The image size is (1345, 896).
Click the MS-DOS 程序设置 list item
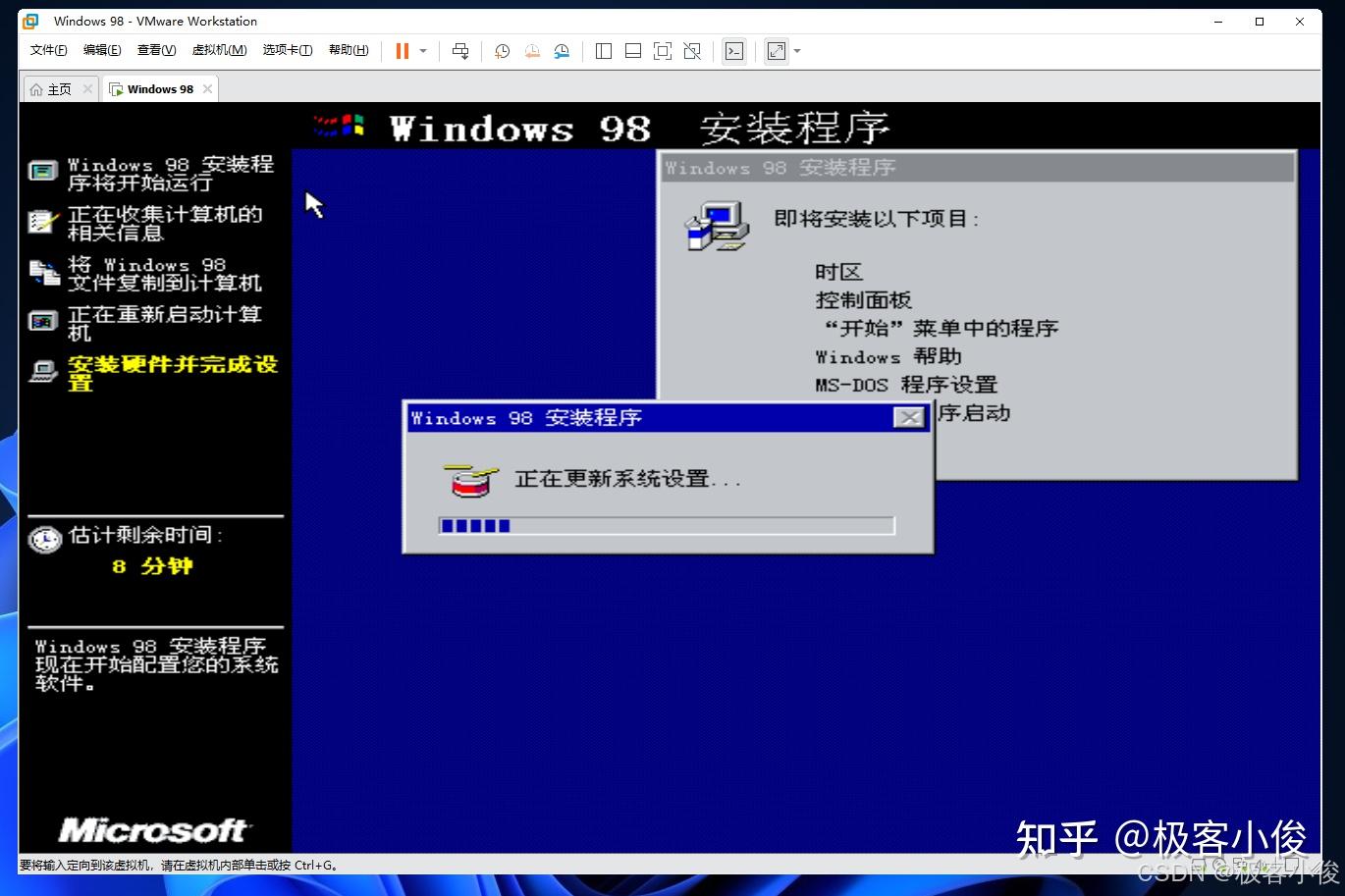click(906, 385)
